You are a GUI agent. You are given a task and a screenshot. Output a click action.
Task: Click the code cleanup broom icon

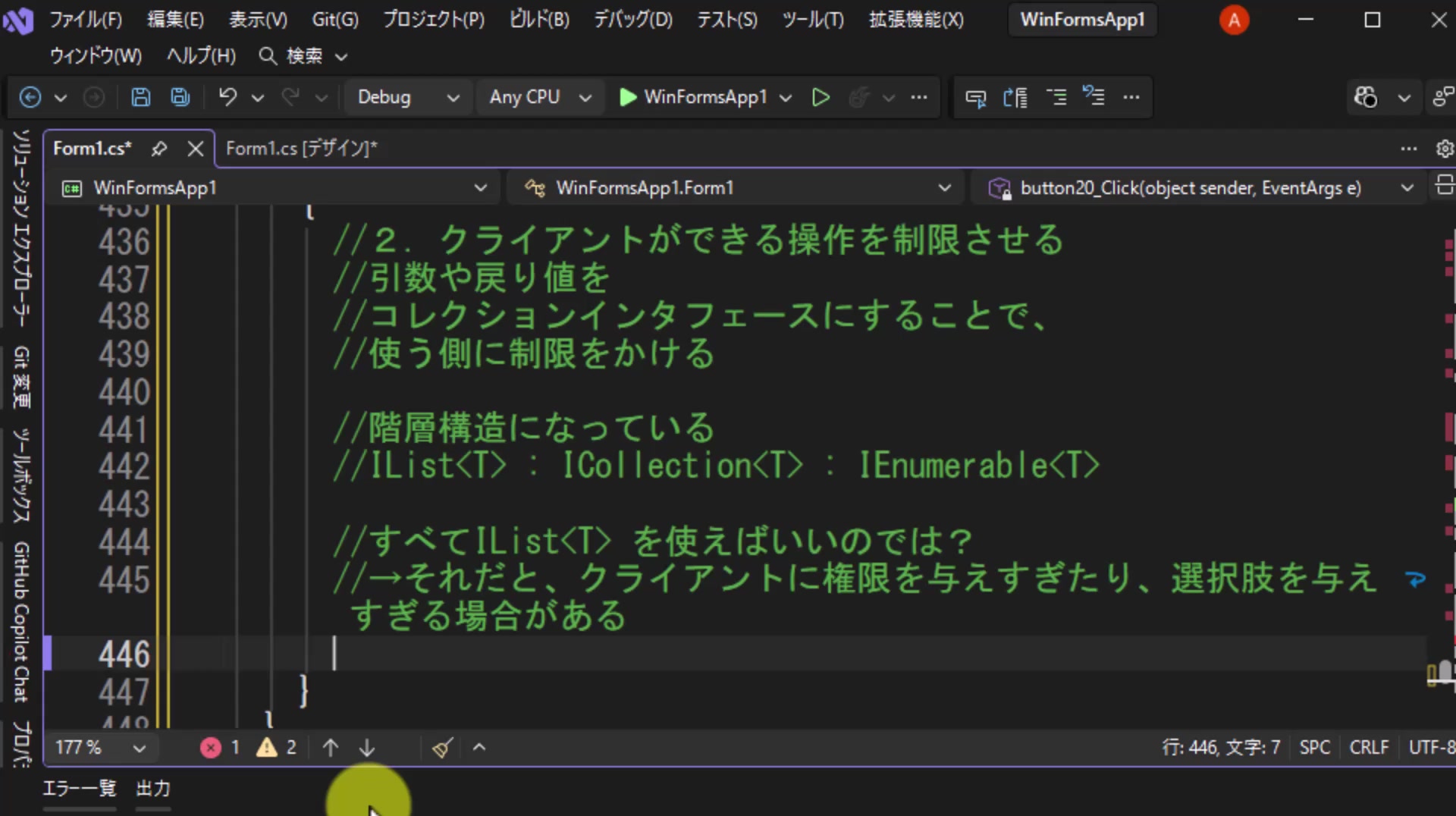[443, 748]
